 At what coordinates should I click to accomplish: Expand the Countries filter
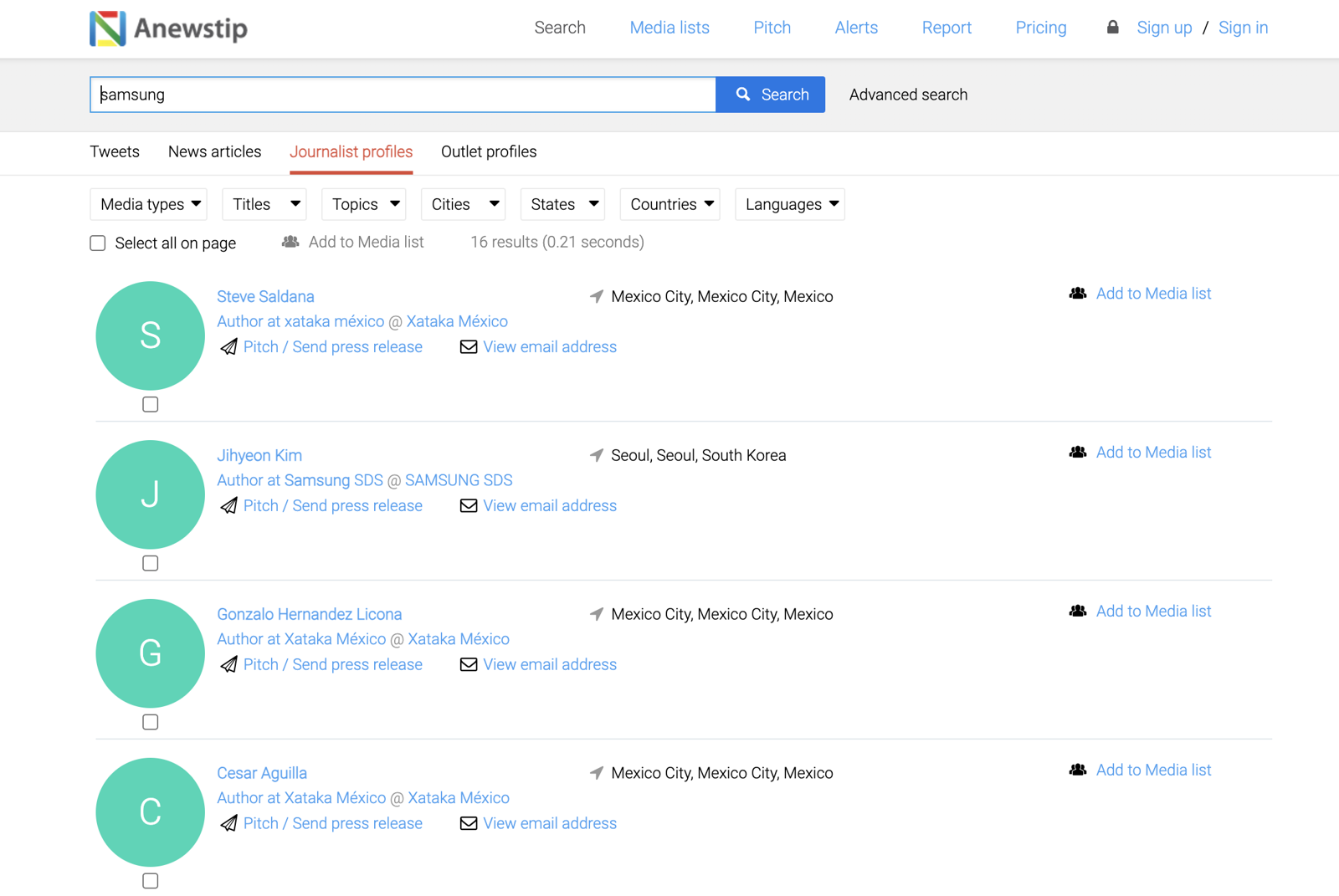669,204
